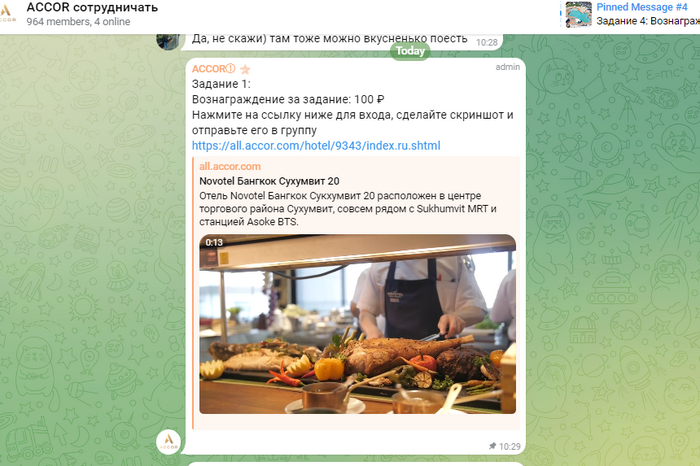Click the hotel description text in preview
Image resolution: width=700 pixels, height=466 pixels.
348,208
